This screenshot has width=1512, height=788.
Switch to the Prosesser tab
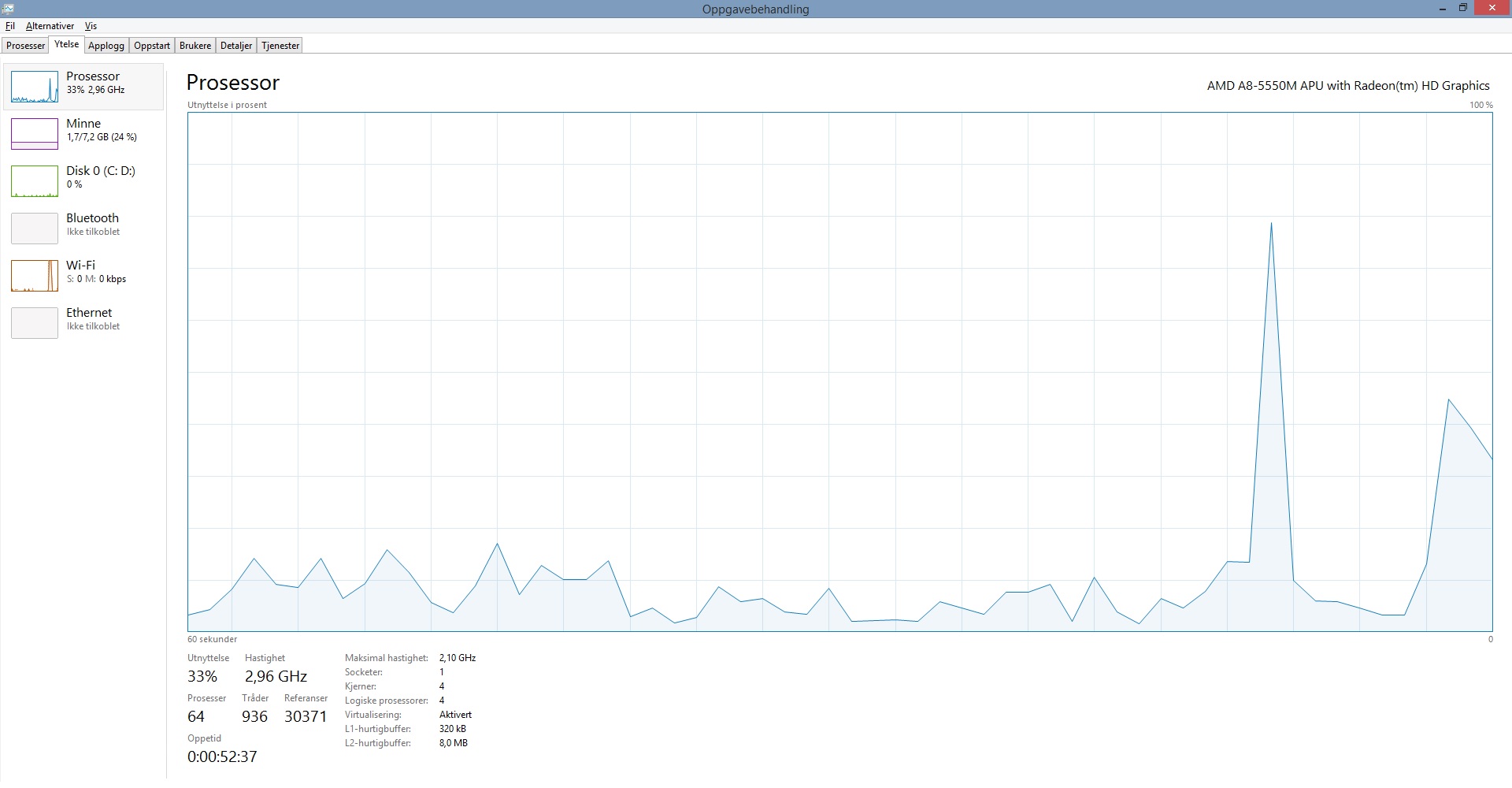pyautogui.click(x=26, y=46)
